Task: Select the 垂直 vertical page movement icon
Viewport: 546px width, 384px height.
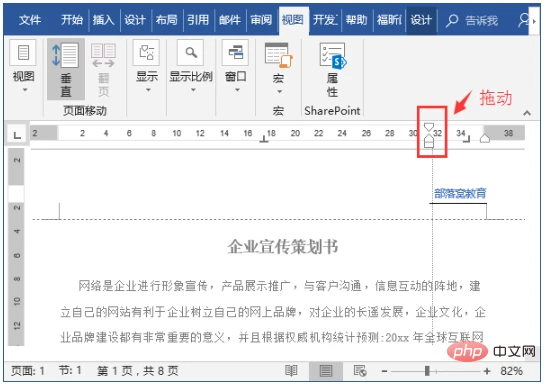Action: click(66, 69)
